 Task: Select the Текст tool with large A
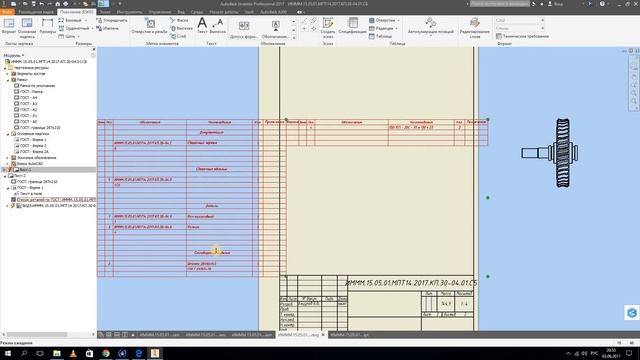tap(202, 26)
